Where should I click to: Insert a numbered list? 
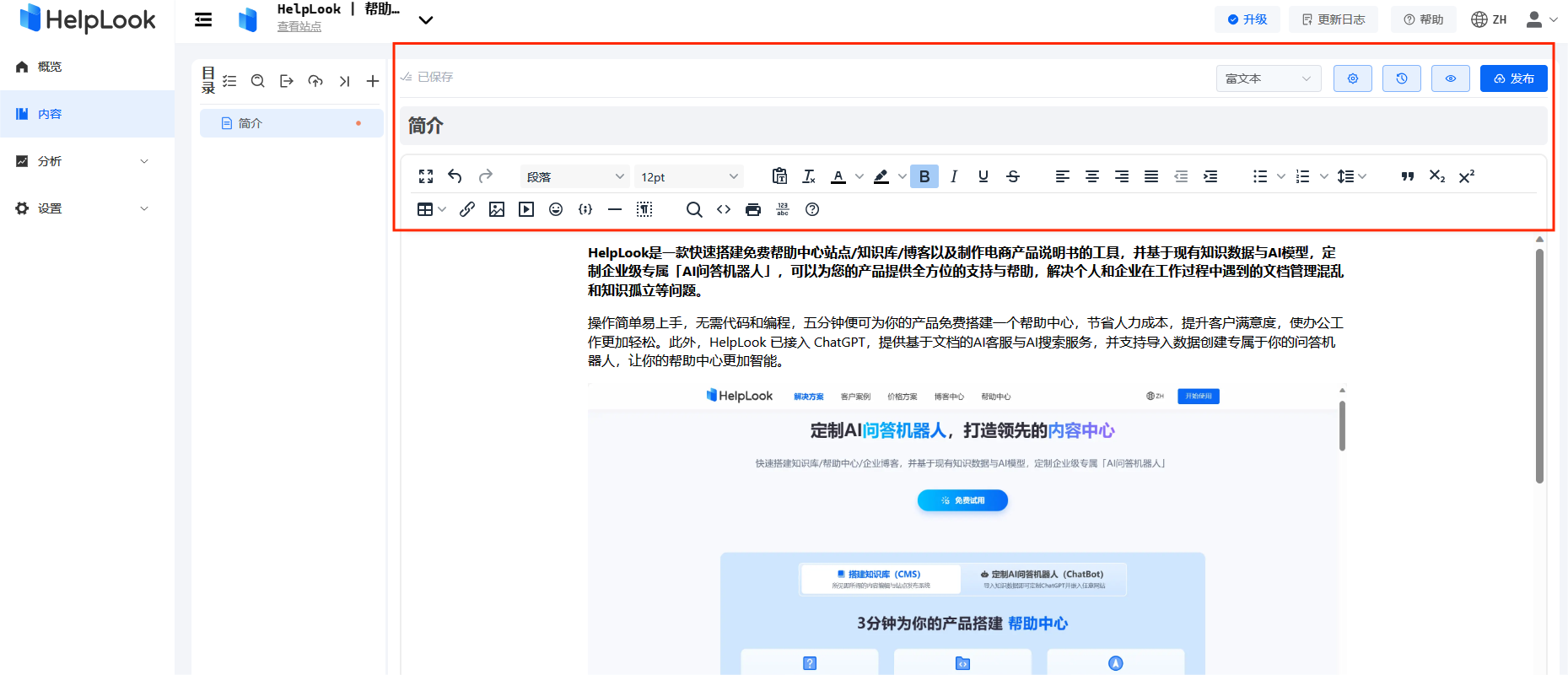(x=1303, y=176)
